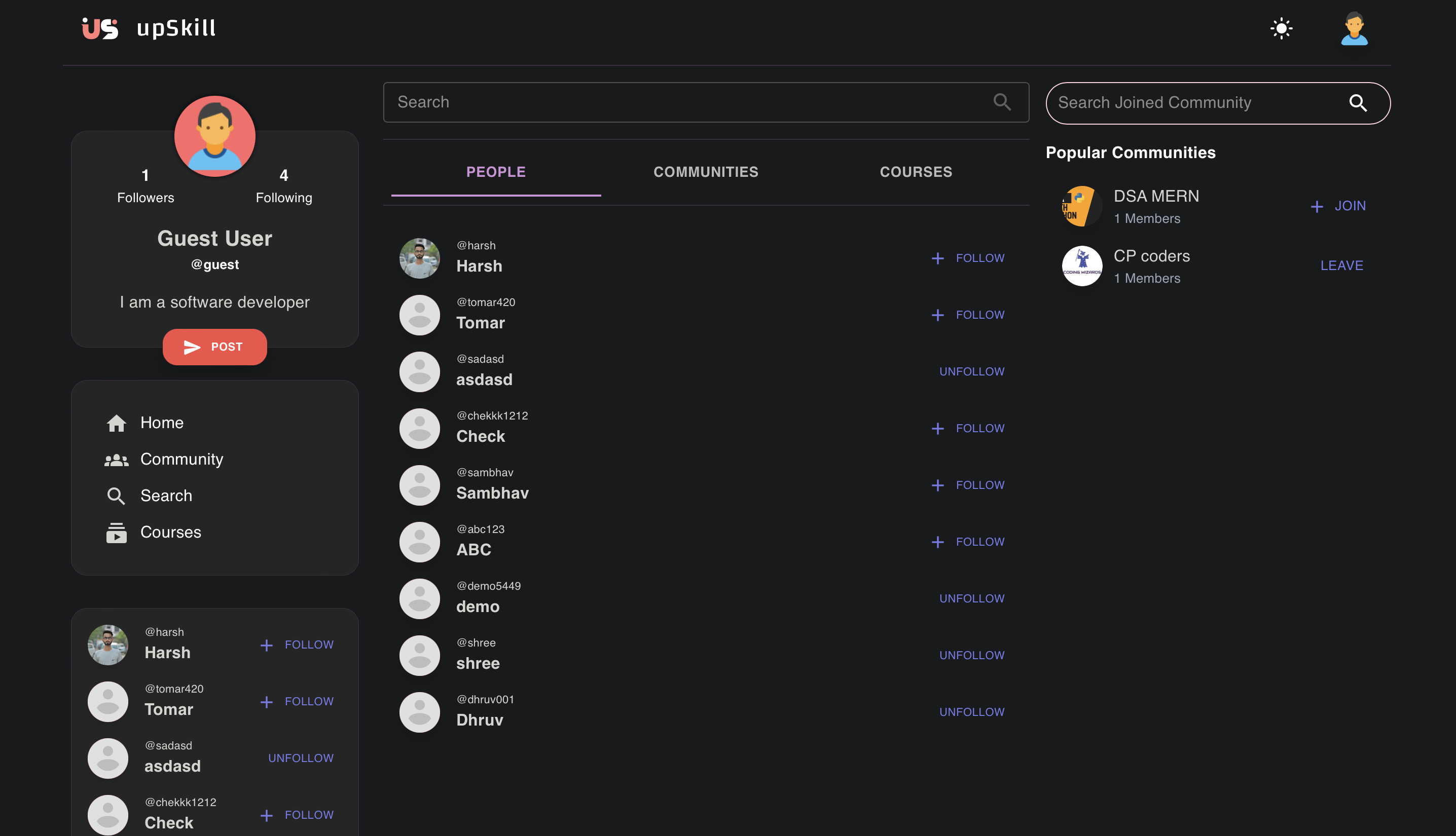Click the search icon inside the Search bar
This screenshot has width=1456, height=836.
tap(1002, 102)
